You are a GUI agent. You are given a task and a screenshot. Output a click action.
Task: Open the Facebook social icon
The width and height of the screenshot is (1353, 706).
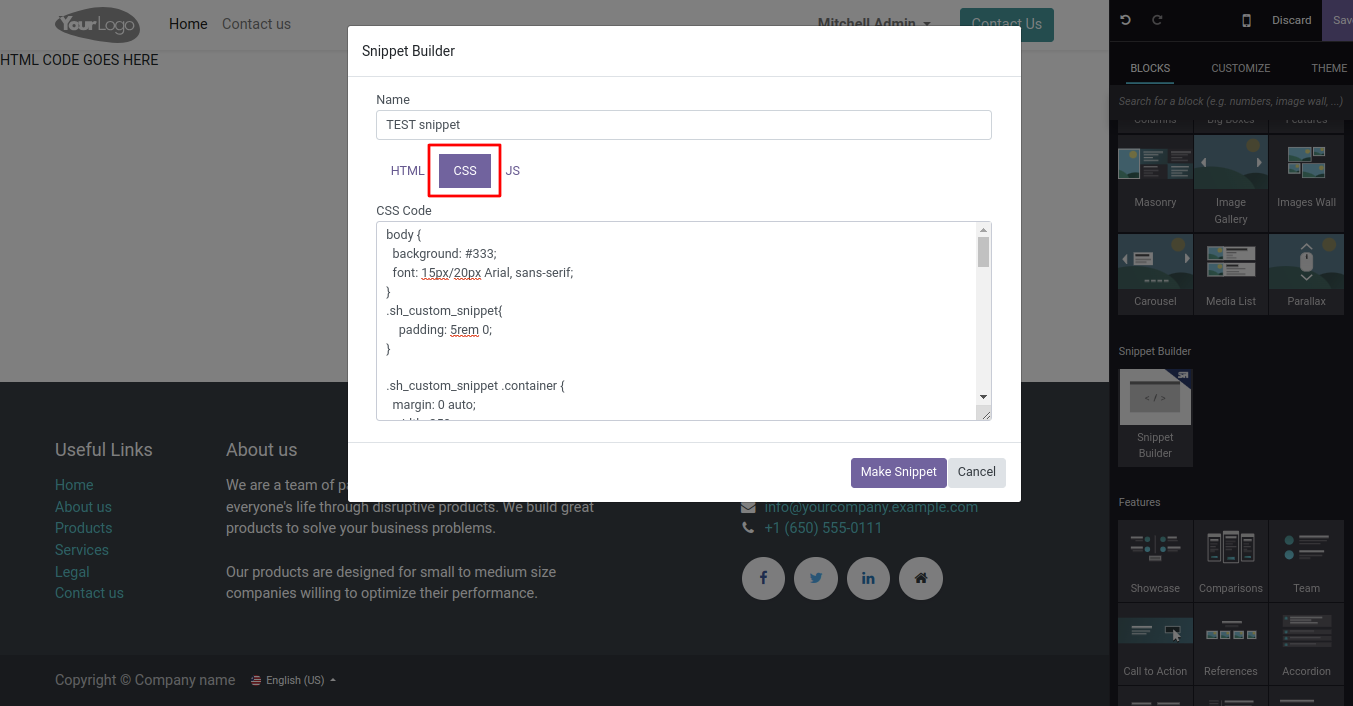(764, 578)
